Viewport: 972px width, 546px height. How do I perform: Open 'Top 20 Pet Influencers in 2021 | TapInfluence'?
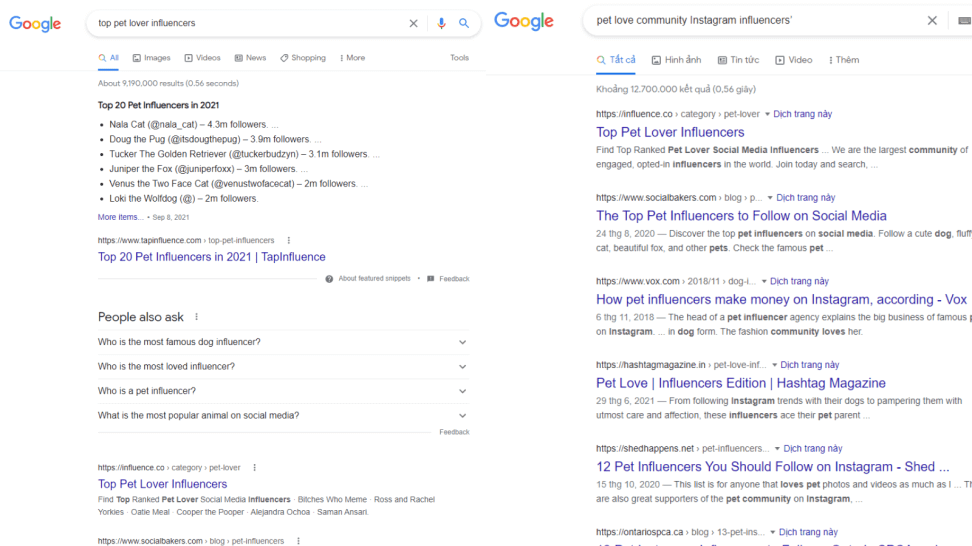pos(211,257)
